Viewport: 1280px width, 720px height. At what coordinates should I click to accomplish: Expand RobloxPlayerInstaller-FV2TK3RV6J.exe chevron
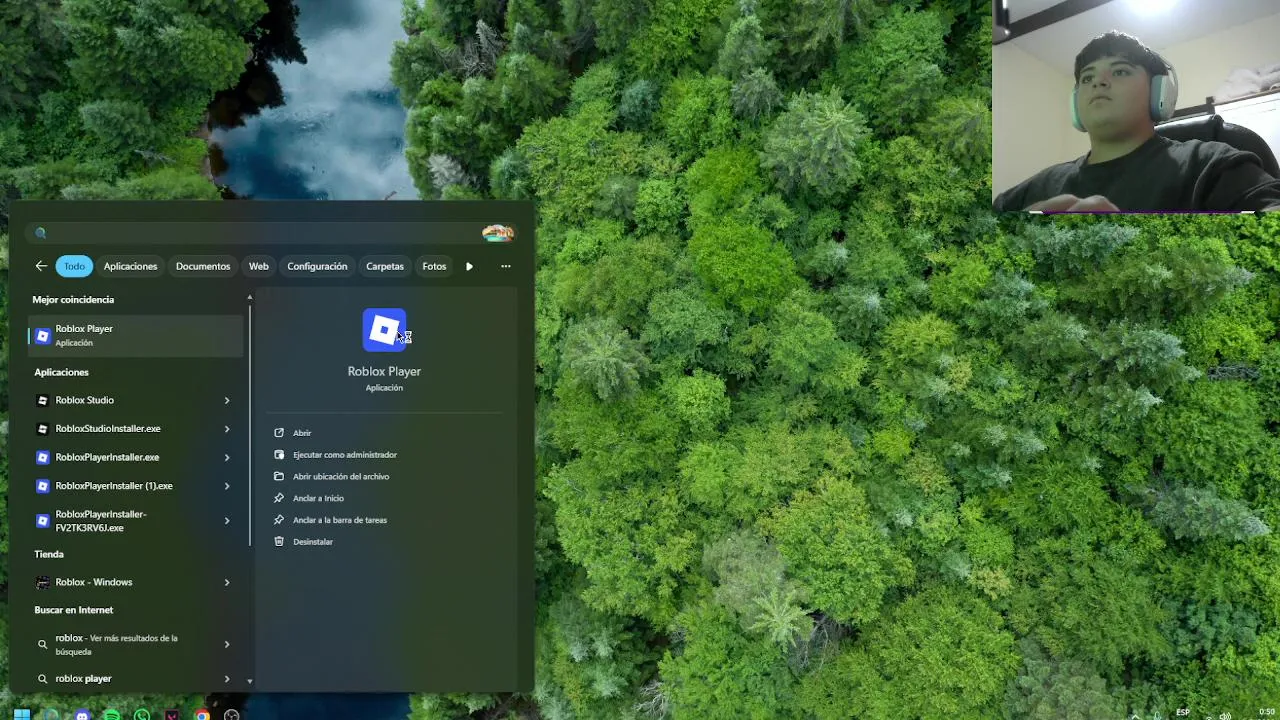pyautogui.click(x=227, y=521)
